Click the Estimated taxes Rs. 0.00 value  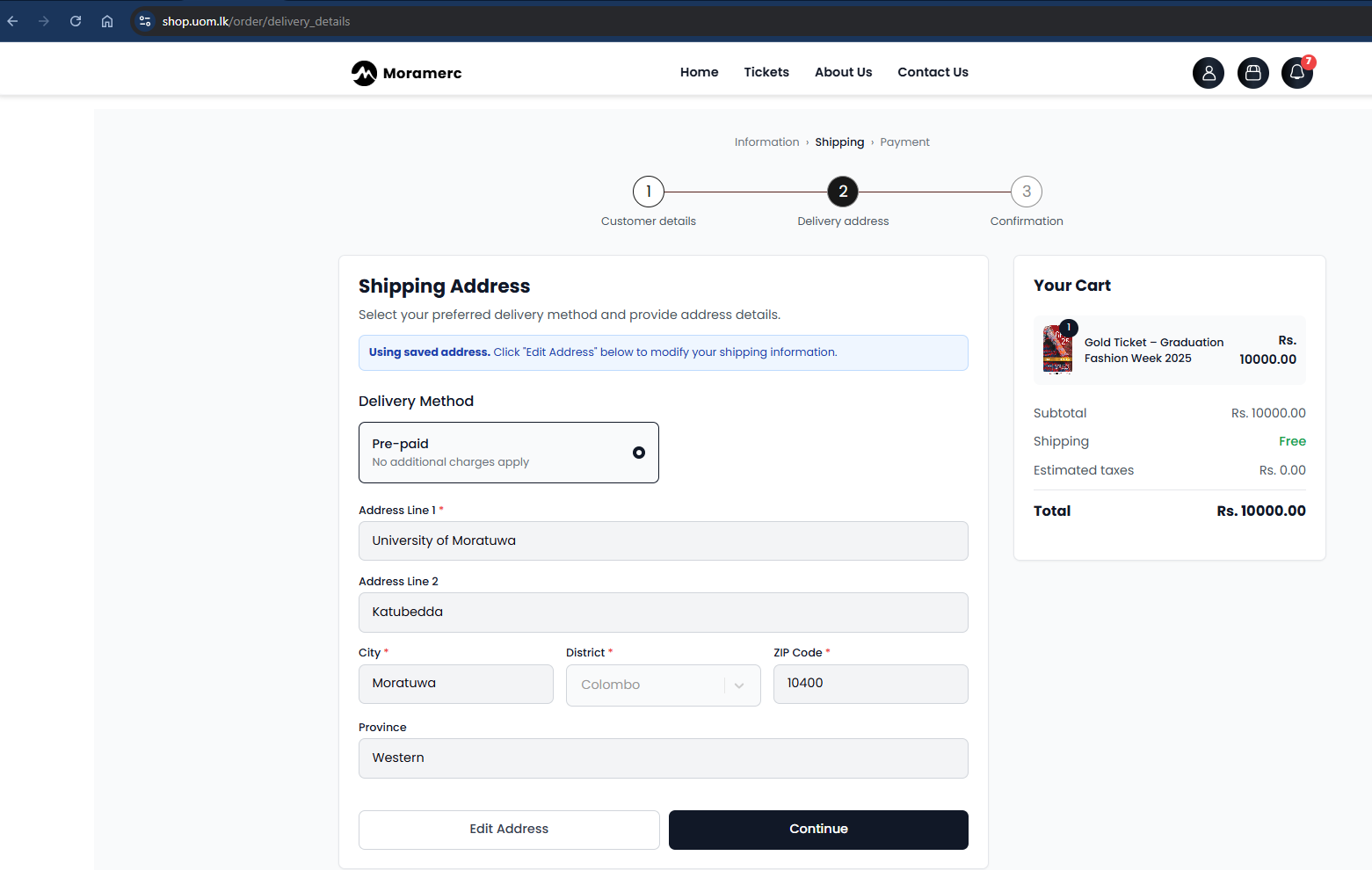[x=1282, y=470]
